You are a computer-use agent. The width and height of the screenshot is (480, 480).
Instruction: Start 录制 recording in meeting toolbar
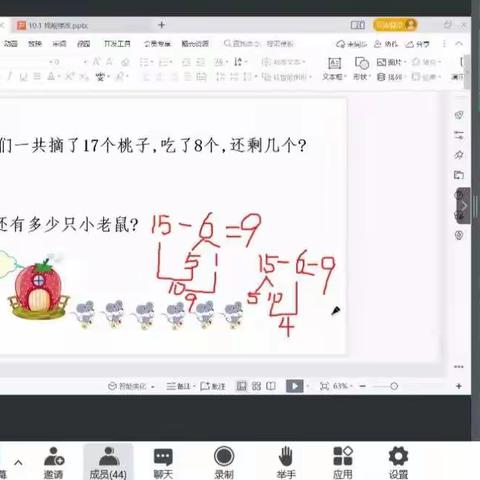pyautogui.click(x=224, y=462)
